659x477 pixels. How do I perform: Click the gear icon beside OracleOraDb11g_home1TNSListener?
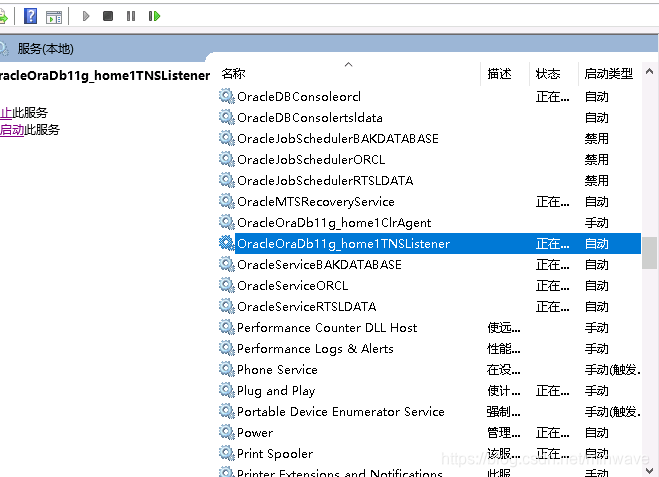point(227,243)
